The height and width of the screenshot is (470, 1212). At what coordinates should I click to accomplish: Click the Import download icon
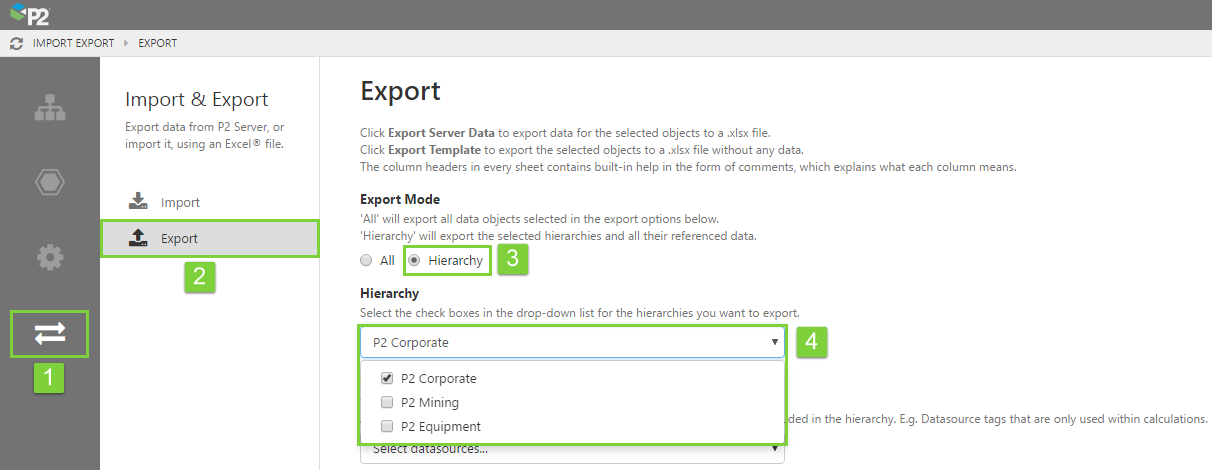138,202
